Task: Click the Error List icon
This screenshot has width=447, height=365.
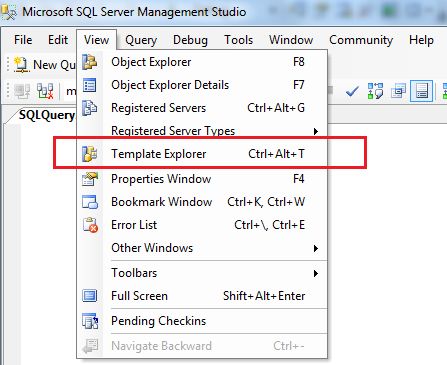Action: click(x=90, y=225)
